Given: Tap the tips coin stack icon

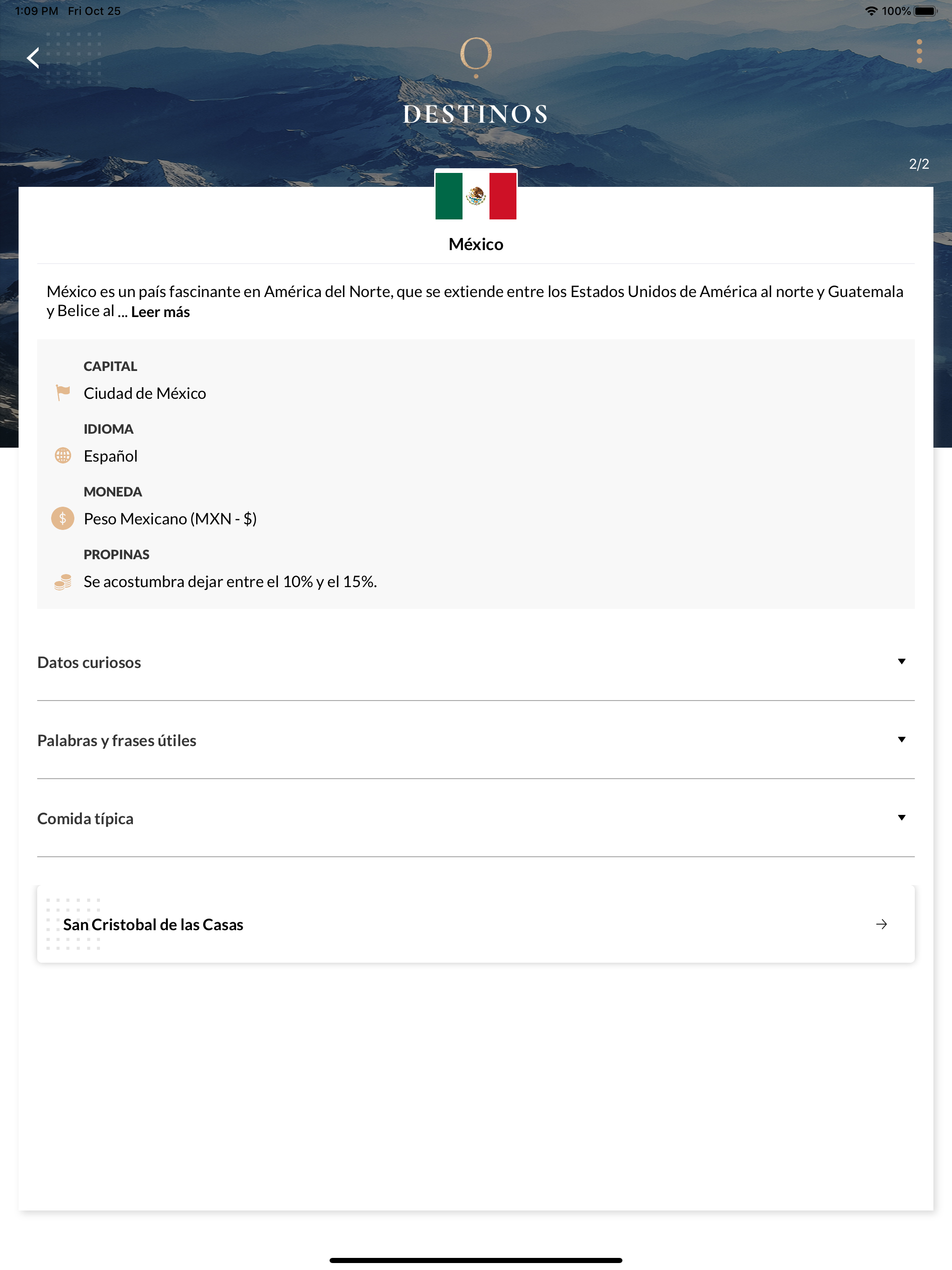Looking at the screenshot, I should pos(63,582).
